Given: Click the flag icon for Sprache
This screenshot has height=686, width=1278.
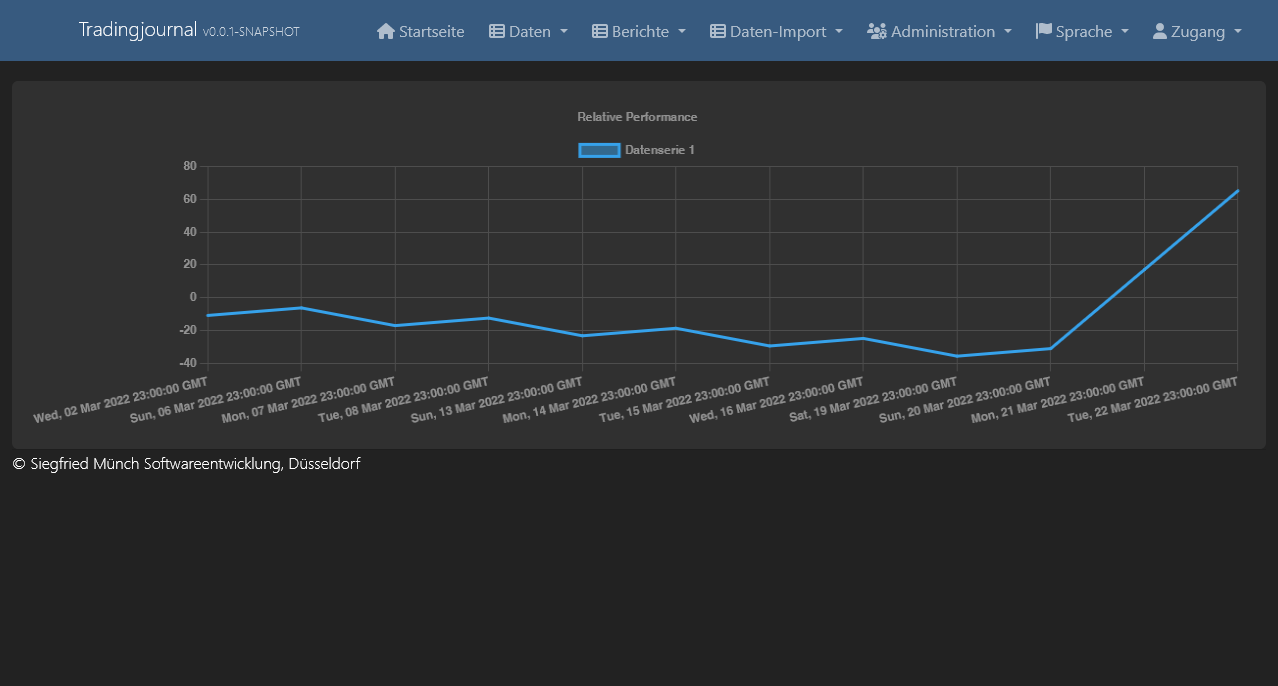Looking at the screenshot, I should tap(1044, 31).
